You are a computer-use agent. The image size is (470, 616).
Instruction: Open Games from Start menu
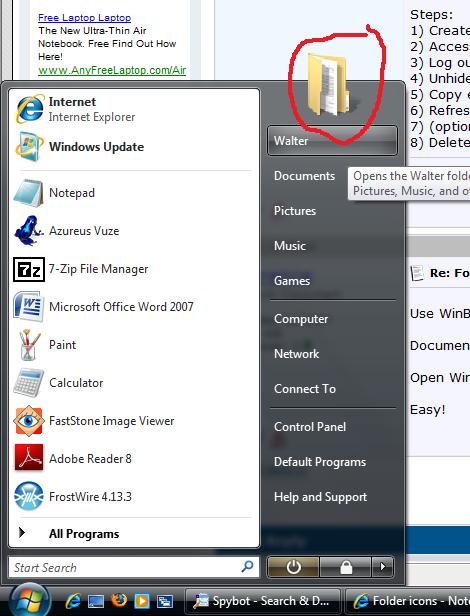(292, 280)
